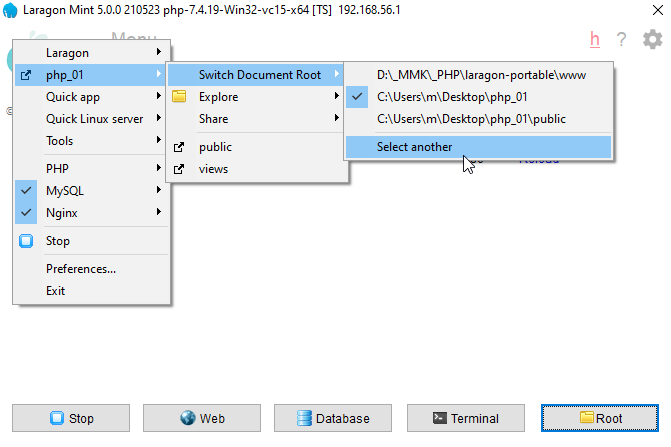Open Preferences... from the menu
The image size is (671, 447).
[x=81, y=268]
